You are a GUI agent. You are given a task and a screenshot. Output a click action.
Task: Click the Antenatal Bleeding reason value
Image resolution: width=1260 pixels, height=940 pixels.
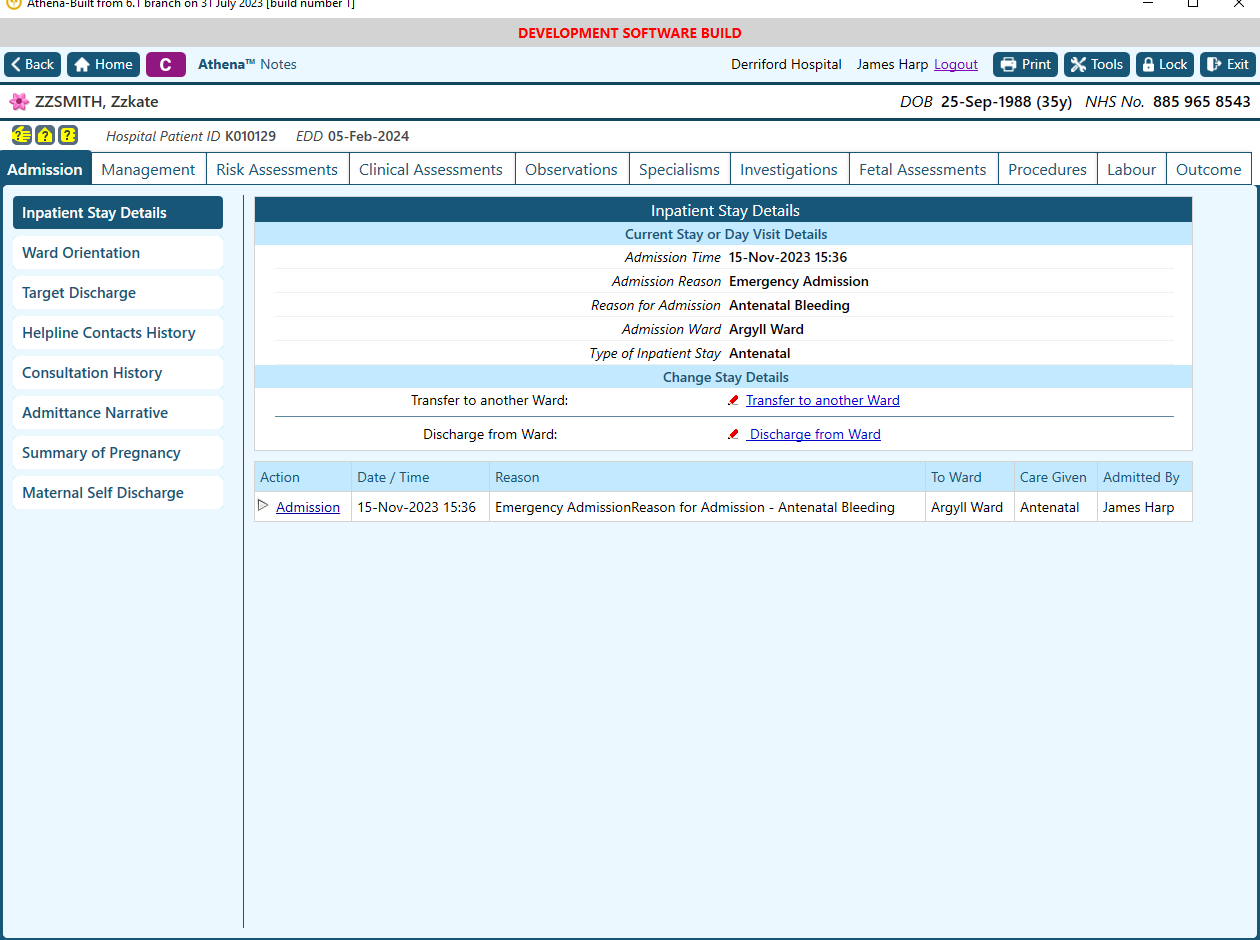tap(789, 305)
